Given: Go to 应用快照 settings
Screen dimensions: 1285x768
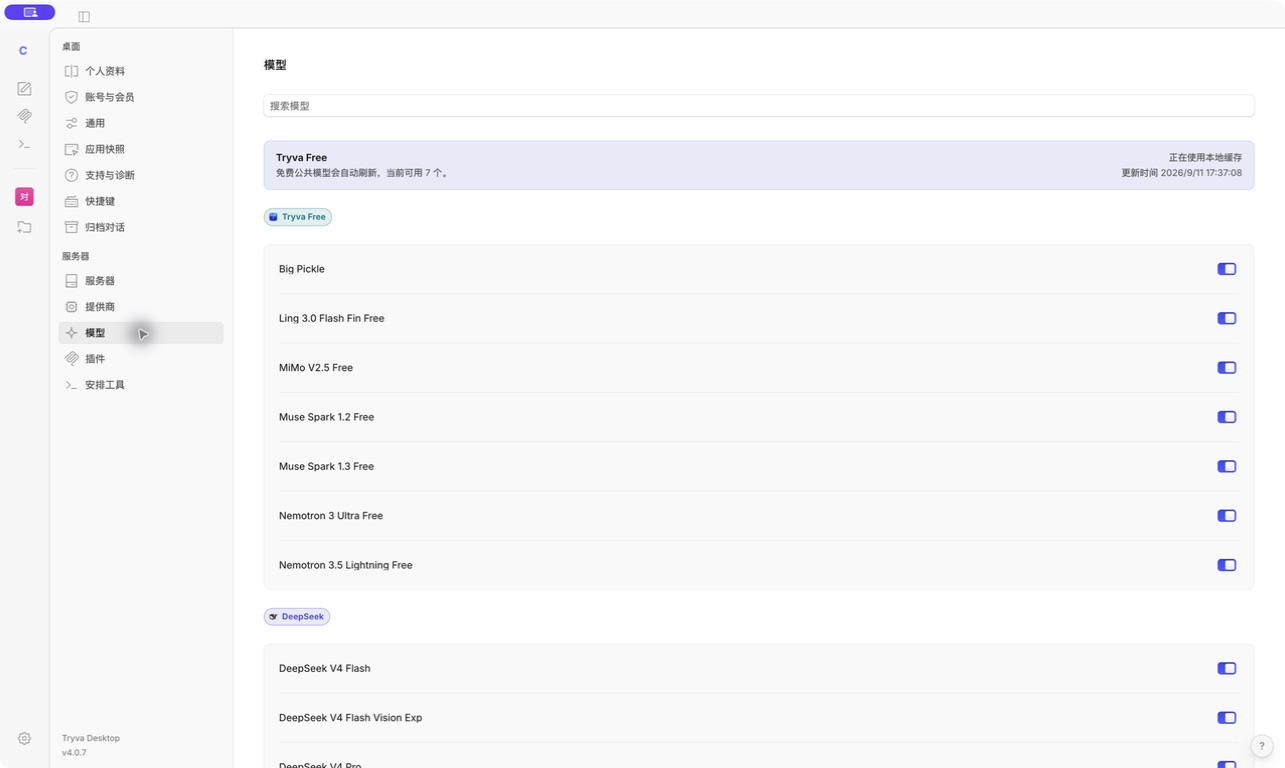Looking at the screenshot, I should [141, 149].
